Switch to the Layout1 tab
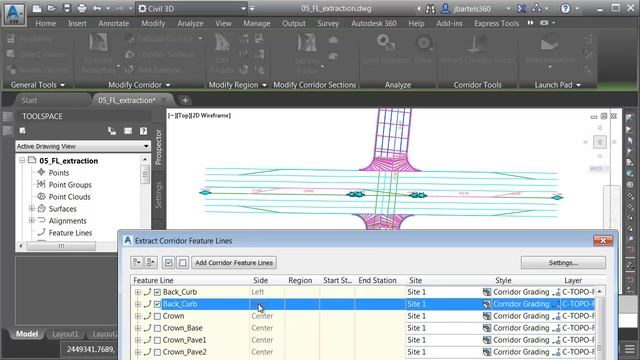Screen dimensions: 640x360 coord(65,334)
